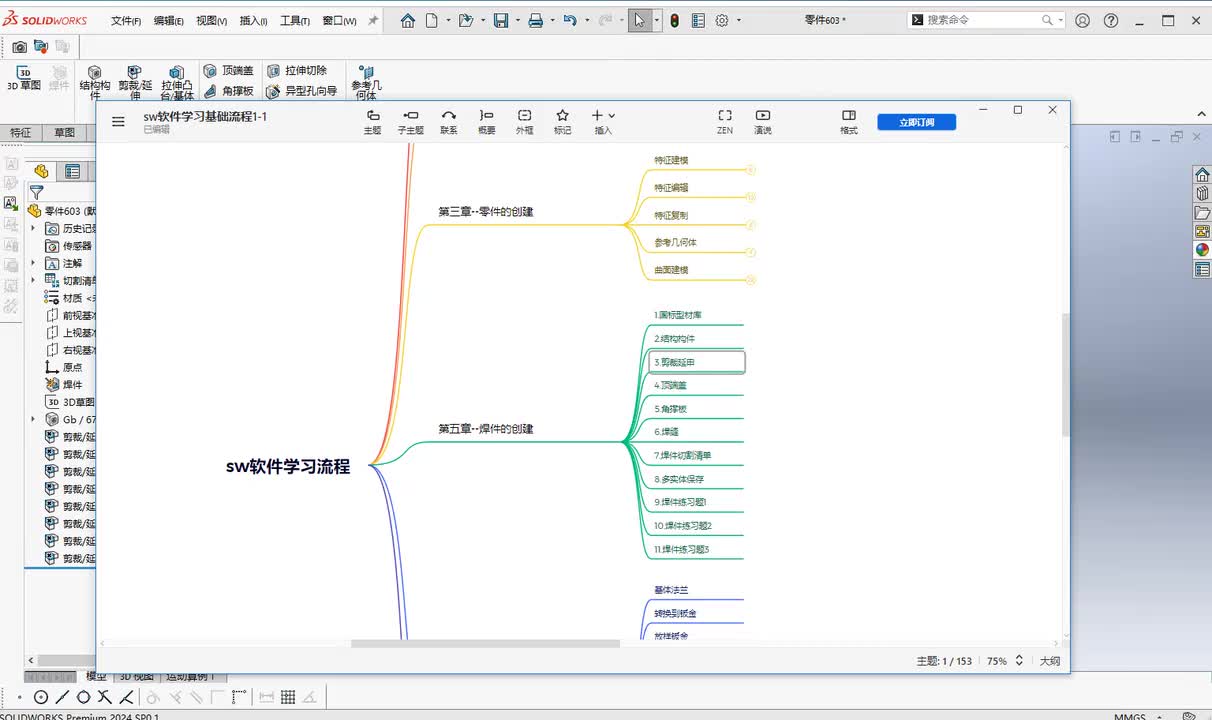The image size is (1212, 720).
Task: Select the 结构构件 structural member tool
Action: pyautogui.click(x=95, y=83)
